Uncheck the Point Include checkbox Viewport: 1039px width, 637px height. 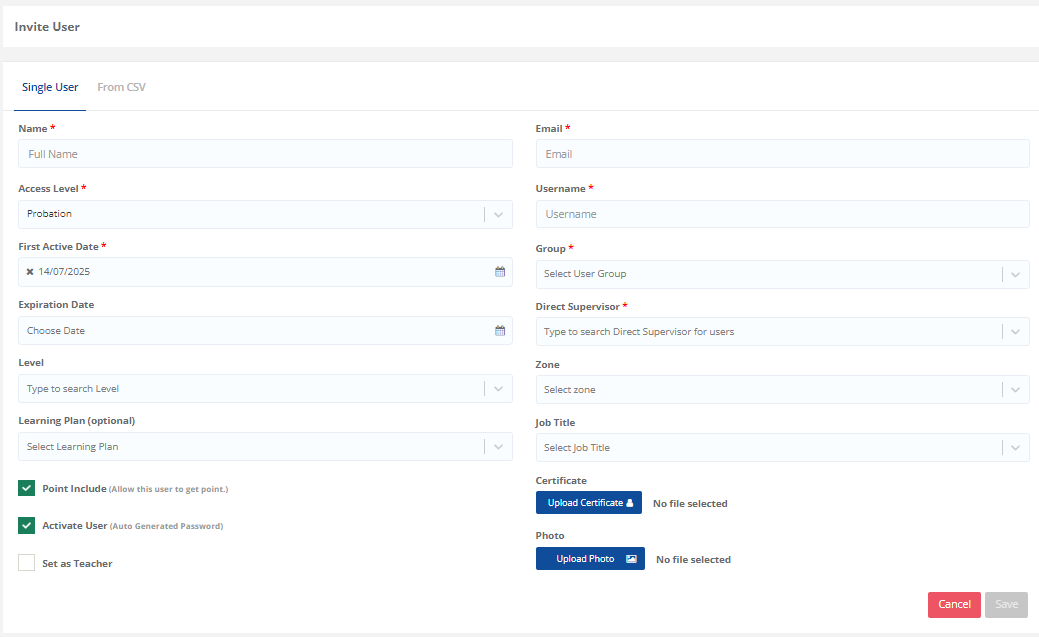pyautogui.click(x=27, y=489)
